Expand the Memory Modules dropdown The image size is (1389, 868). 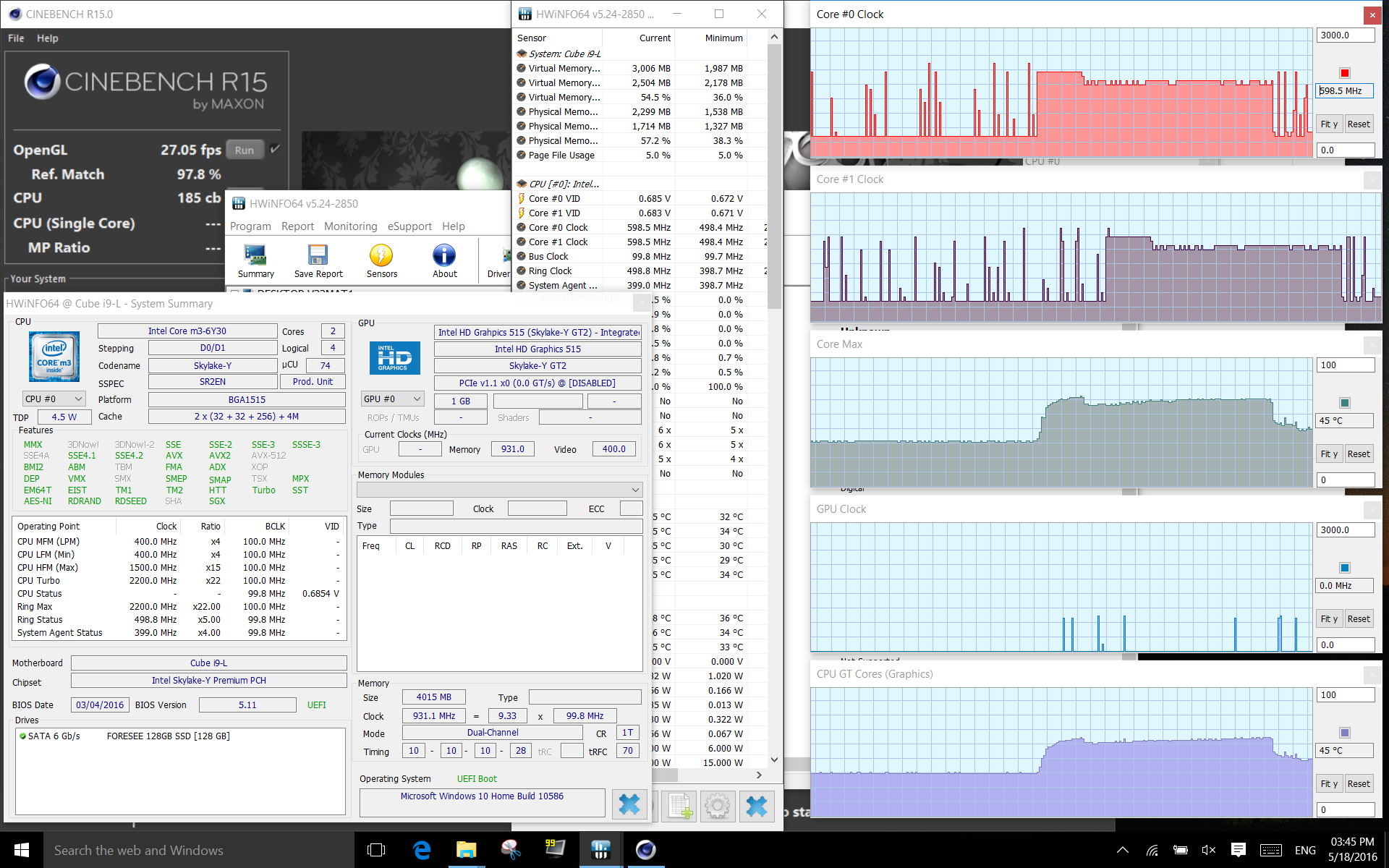(499, 490)
